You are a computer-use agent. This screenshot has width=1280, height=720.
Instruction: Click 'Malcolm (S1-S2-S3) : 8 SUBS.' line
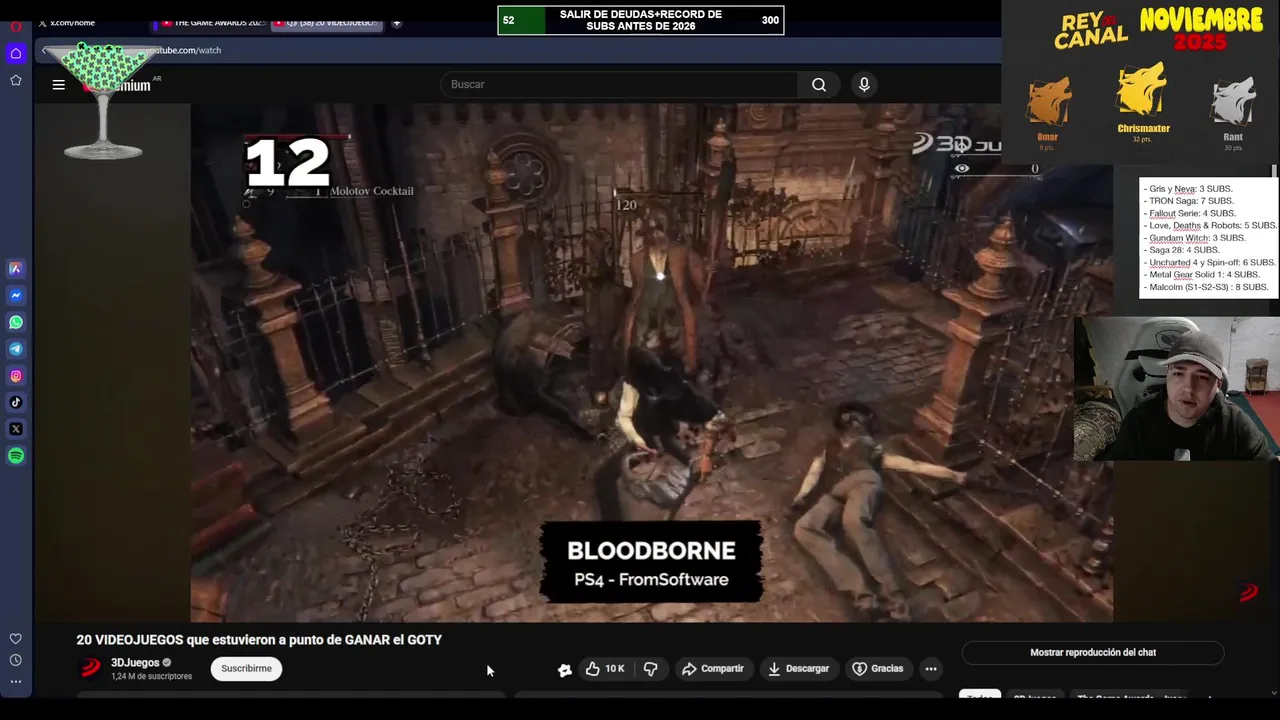pyautogui.click(x=1208, y=287)
